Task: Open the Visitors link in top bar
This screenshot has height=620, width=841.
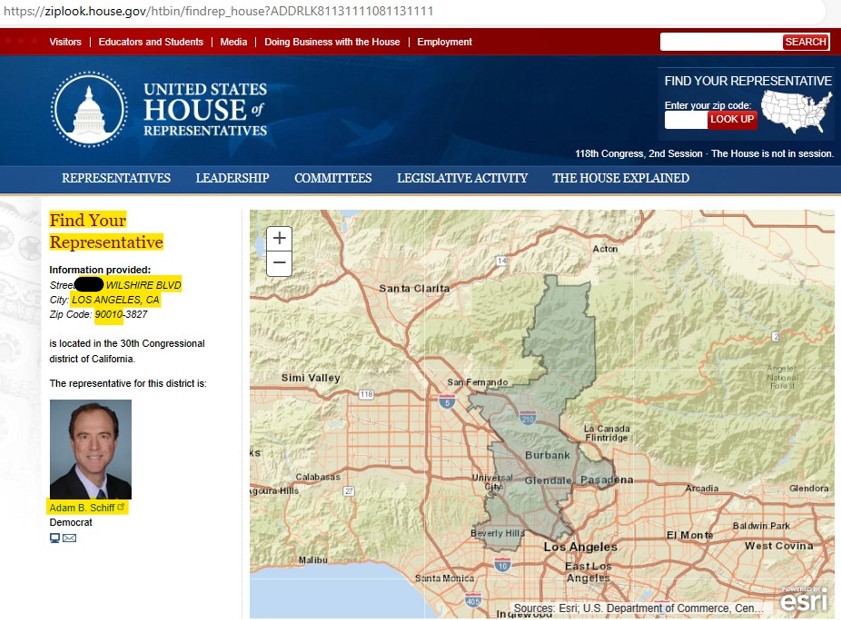Action: [65, 42]
